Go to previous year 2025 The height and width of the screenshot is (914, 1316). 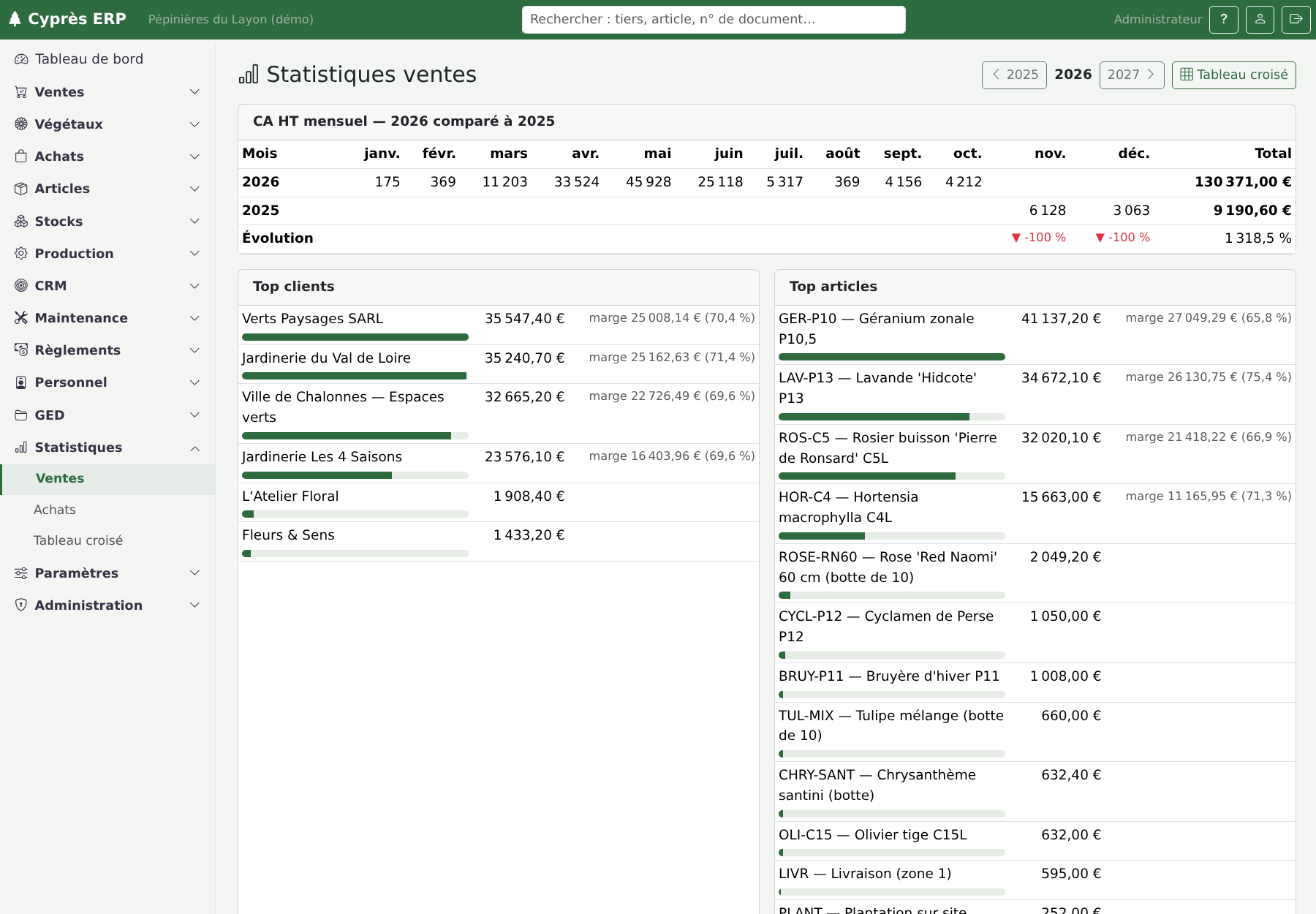(x=1014, y=75)
